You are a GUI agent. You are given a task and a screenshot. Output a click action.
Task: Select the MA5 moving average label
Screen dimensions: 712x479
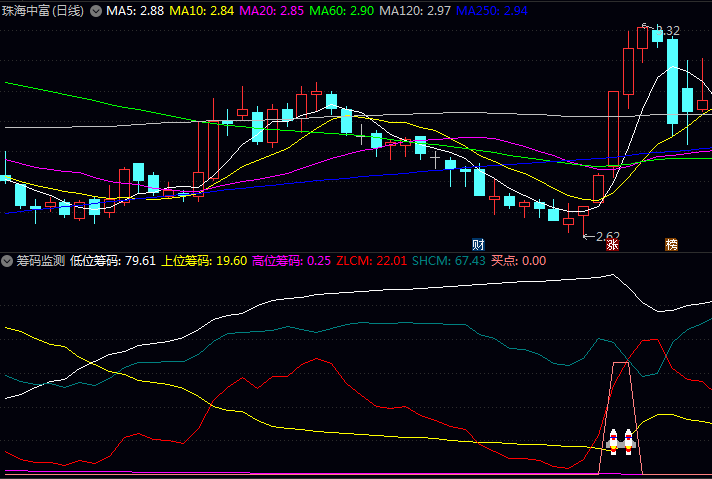click(x=135, y=11)
